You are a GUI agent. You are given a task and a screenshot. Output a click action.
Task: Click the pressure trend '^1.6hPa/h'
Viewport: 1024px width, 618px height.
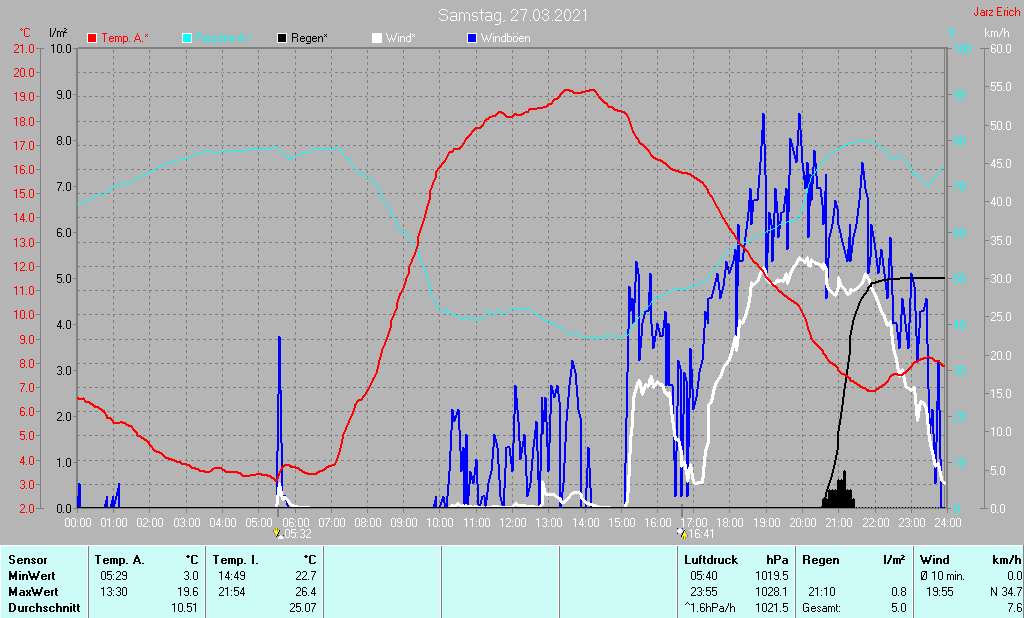point(710,608)
